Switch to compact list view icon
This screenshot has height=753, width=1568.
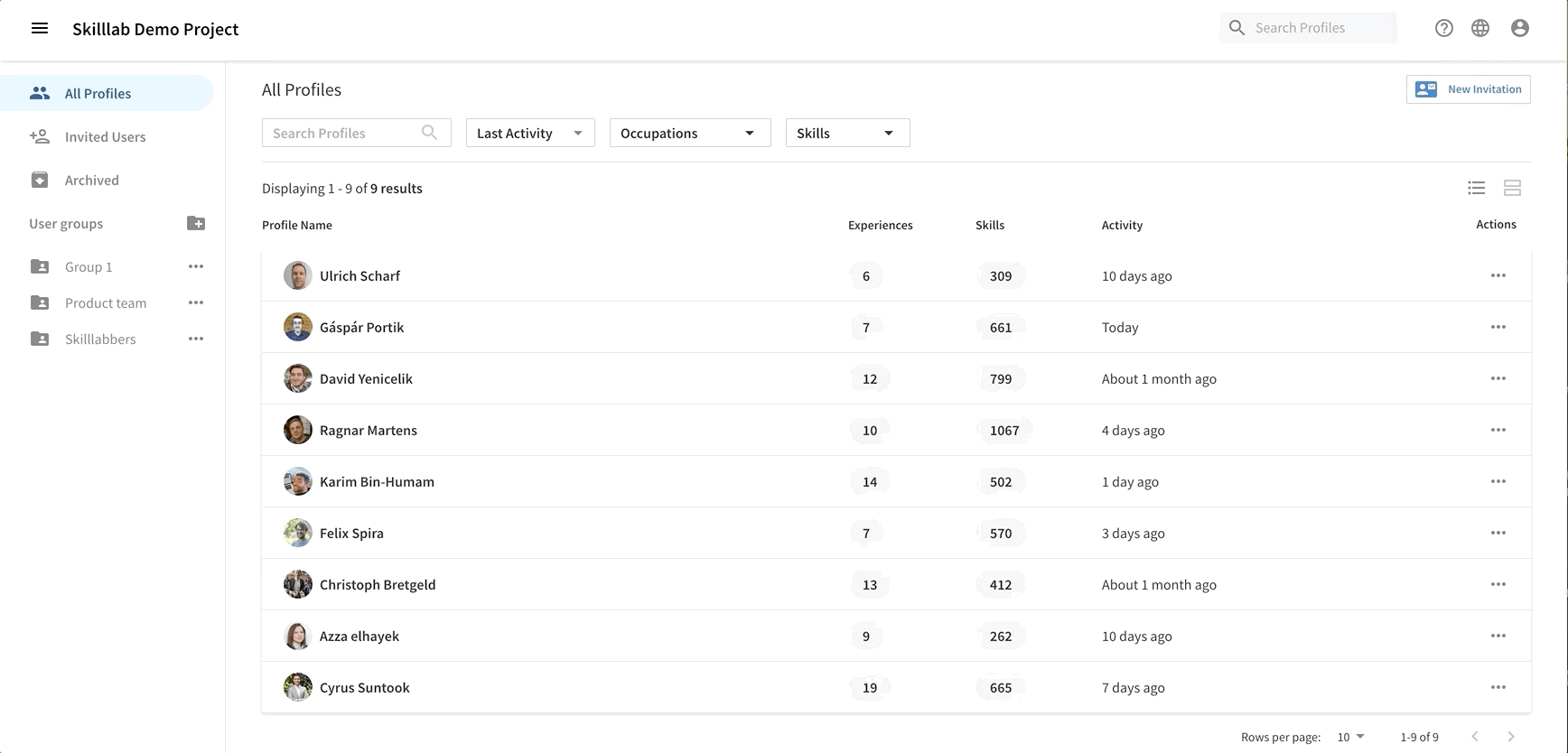[1477, 188]
